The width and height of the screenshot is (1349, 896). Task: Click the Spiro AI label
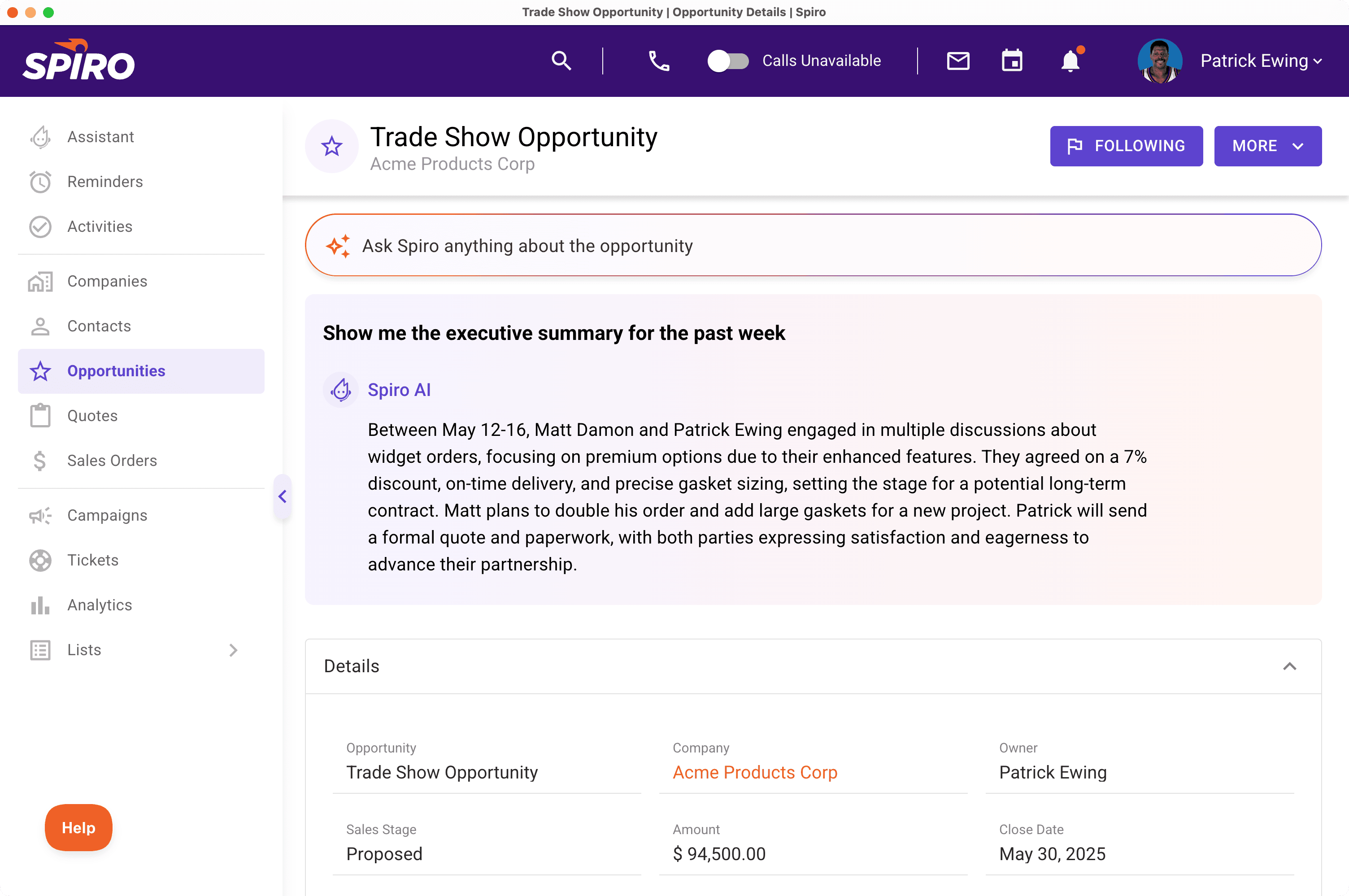click(399, 390)
